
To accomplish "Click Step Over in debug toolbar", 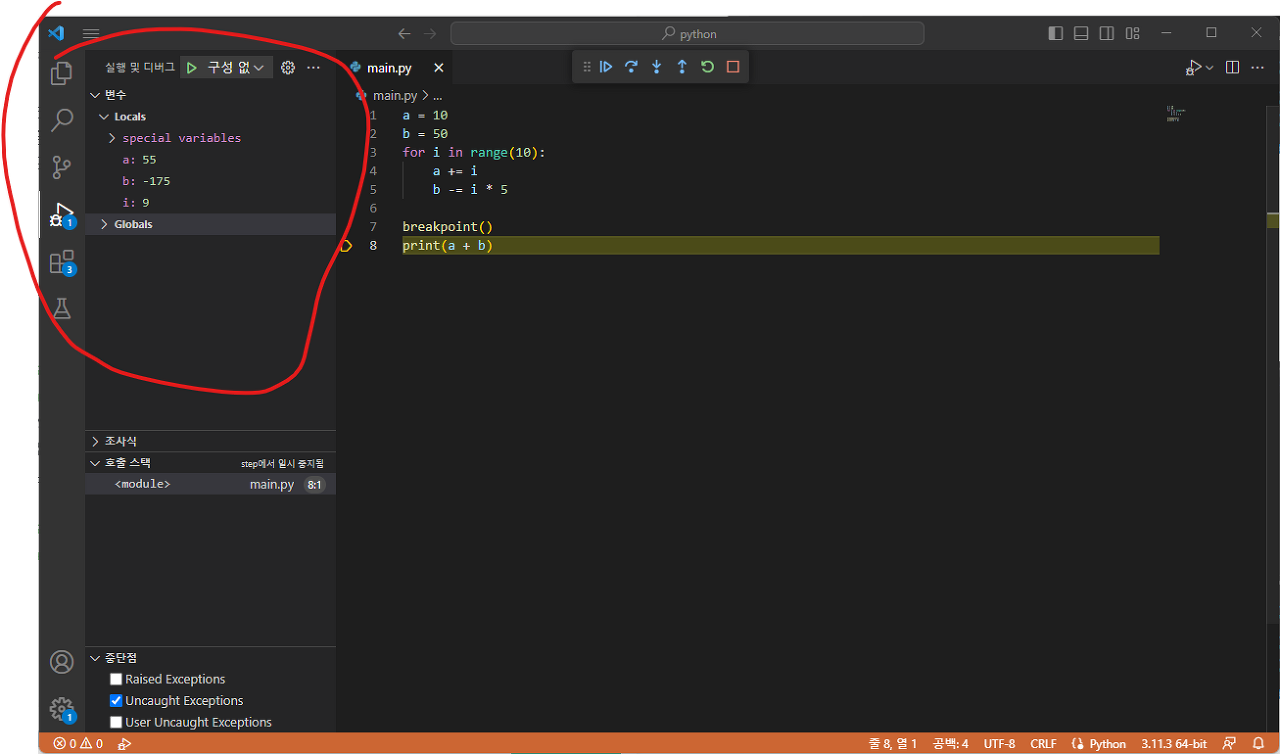I will [x=631, y=67].
